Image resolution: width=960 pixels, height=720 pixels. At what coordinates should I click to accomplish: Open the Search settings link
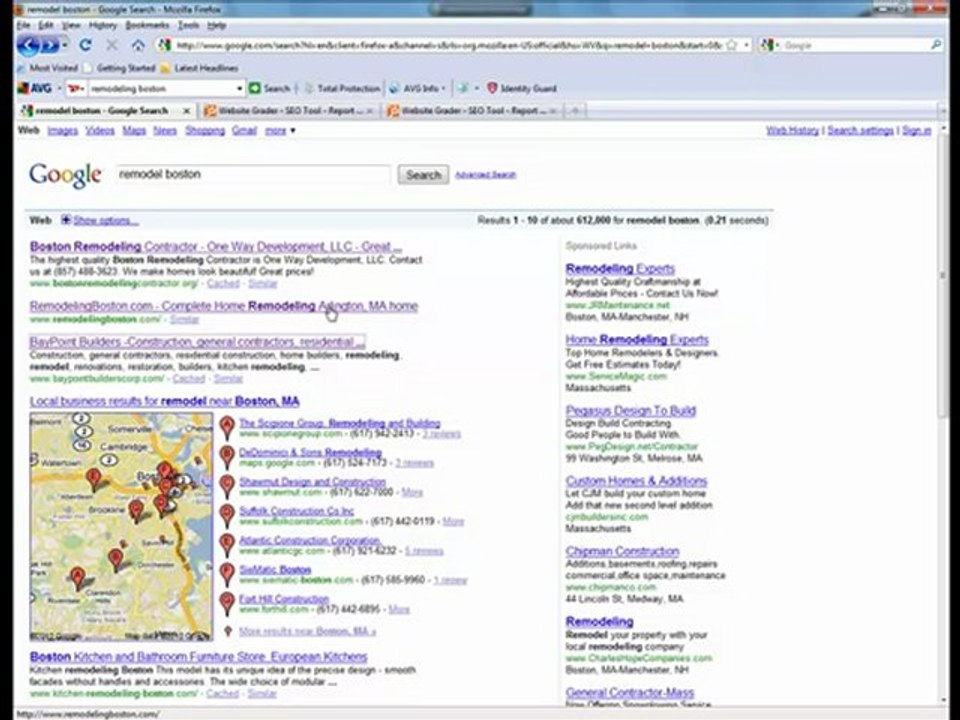tap(860, 130)
